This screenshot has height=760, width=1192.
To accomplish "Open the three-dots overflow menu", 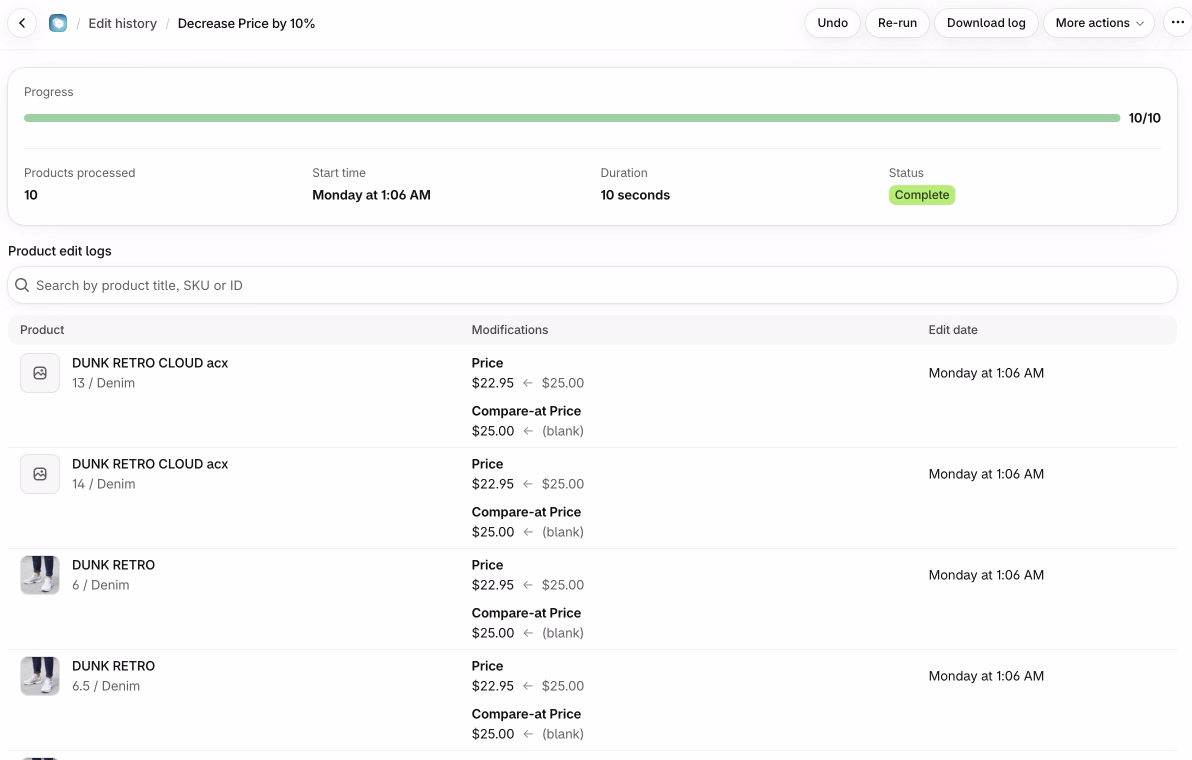I will point(1177,23).
